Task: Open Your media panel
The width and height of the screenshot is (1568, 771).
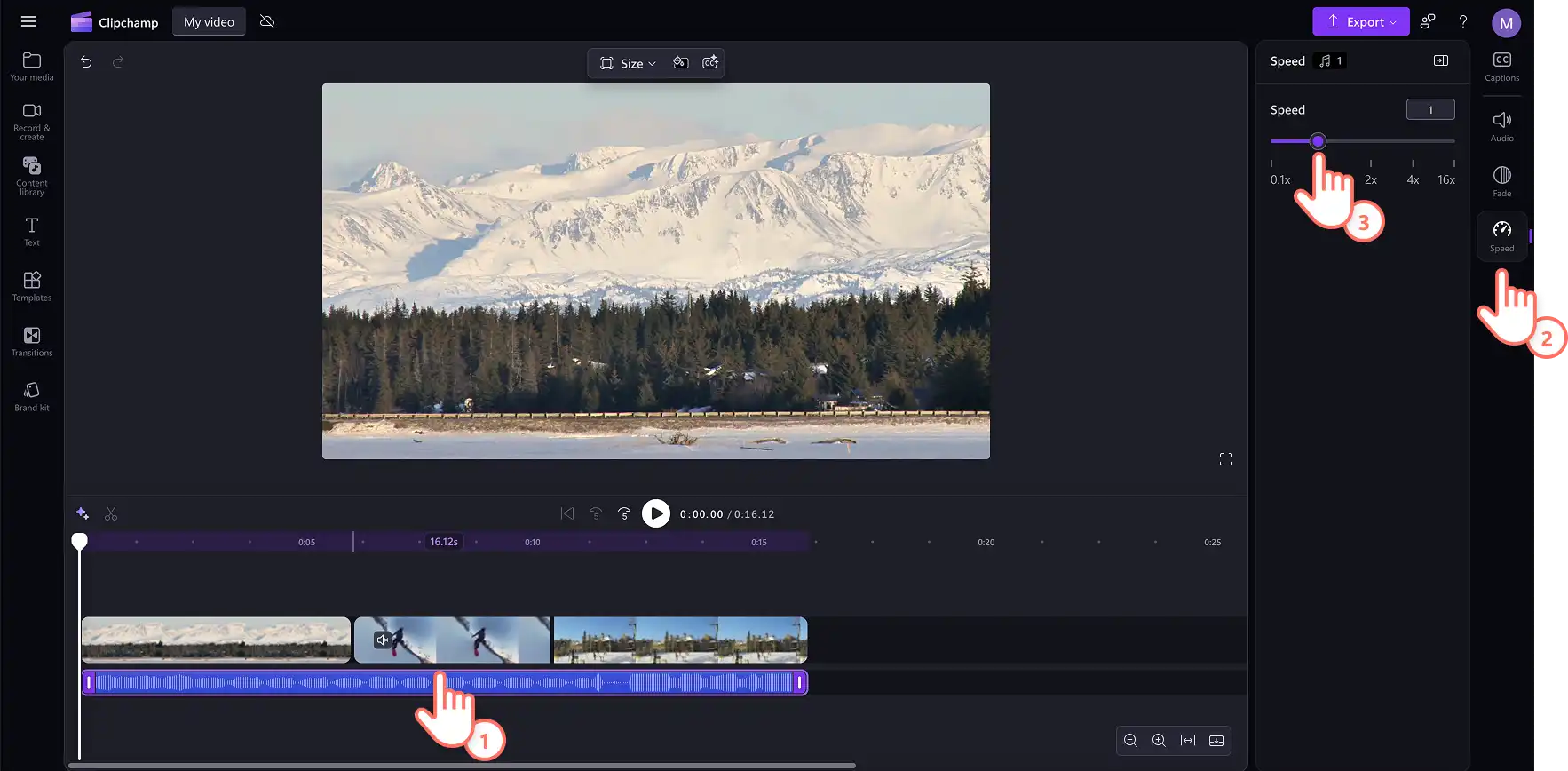Action: click(x=32, y=67)
